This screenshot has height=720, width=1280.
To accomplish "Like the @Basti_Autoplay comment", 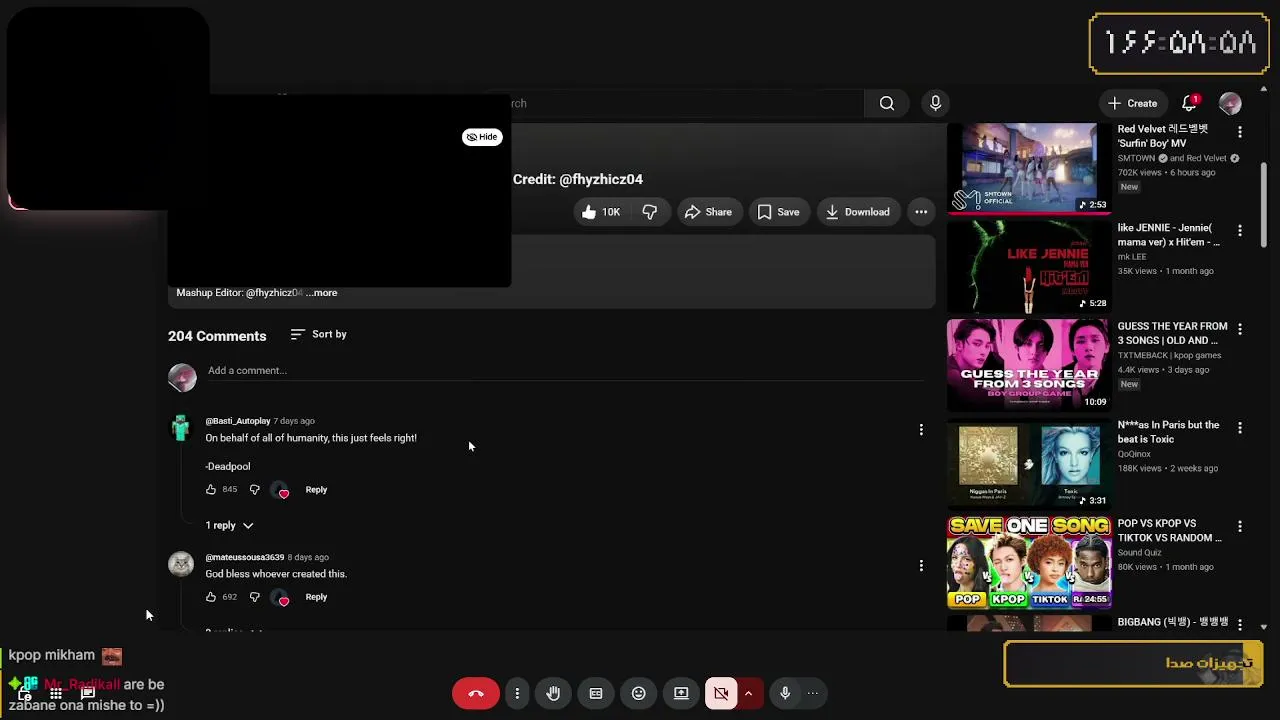I will point(211,490).
